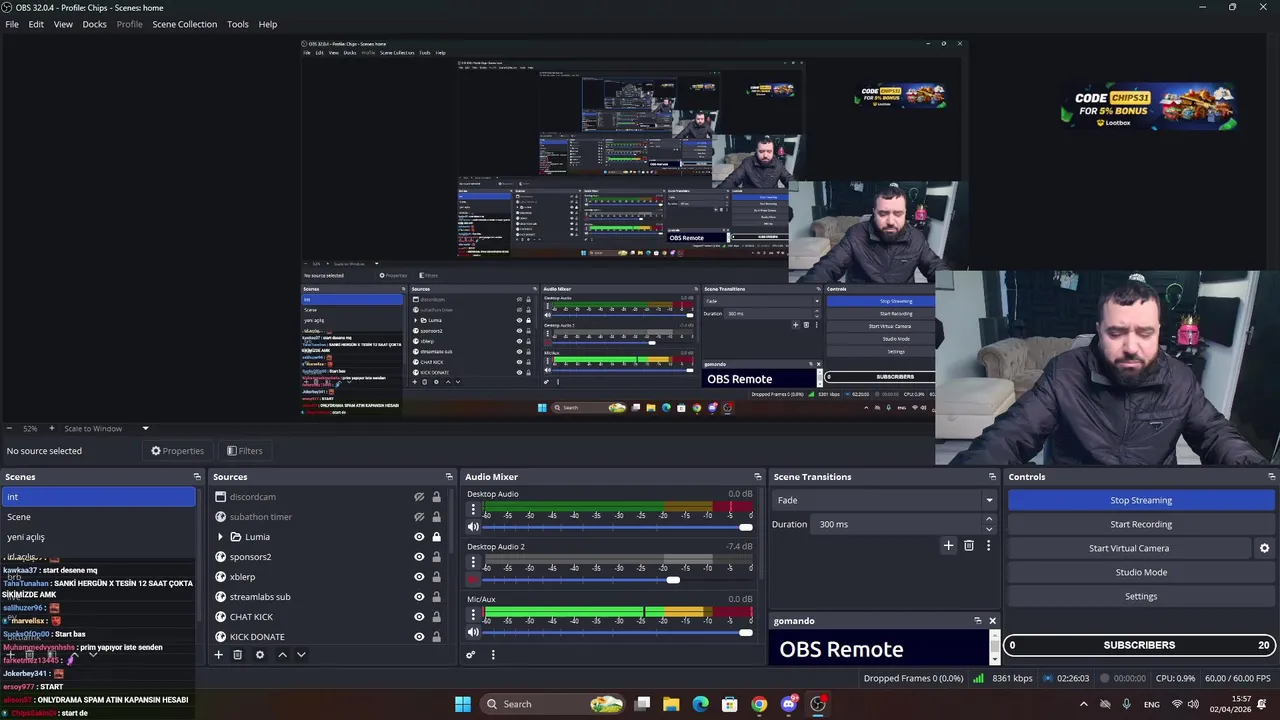Delete scene transition with trash icon
1280x720 pixels.
(x=968, y=545)
